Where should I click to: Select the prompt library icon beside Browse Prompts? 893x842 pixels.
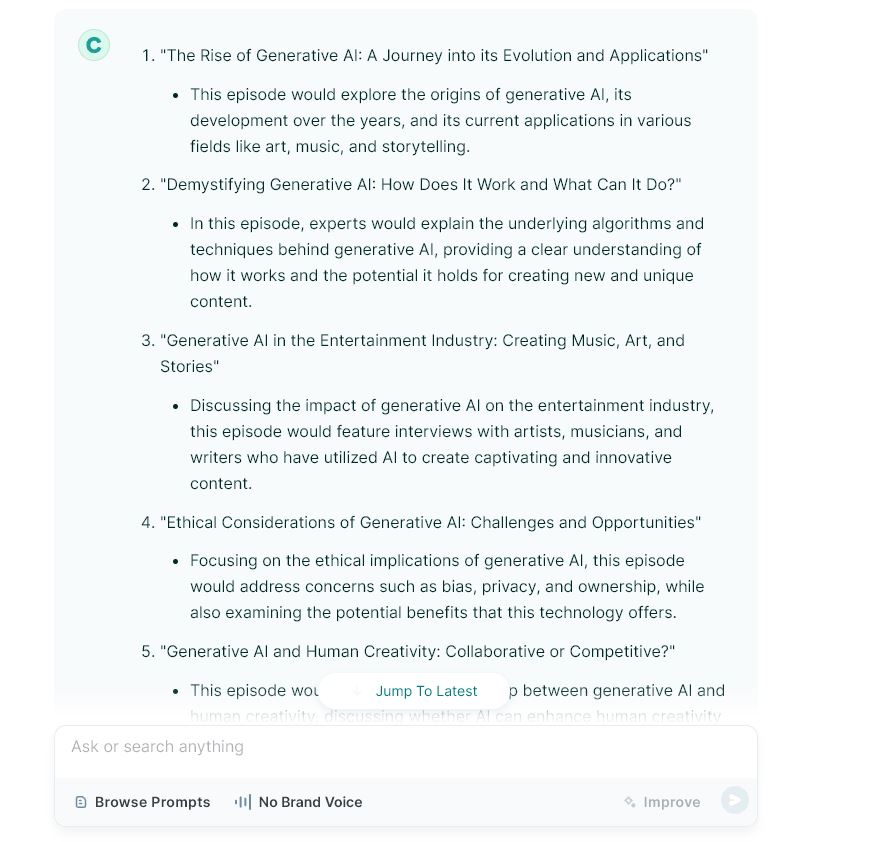point(81,802)
